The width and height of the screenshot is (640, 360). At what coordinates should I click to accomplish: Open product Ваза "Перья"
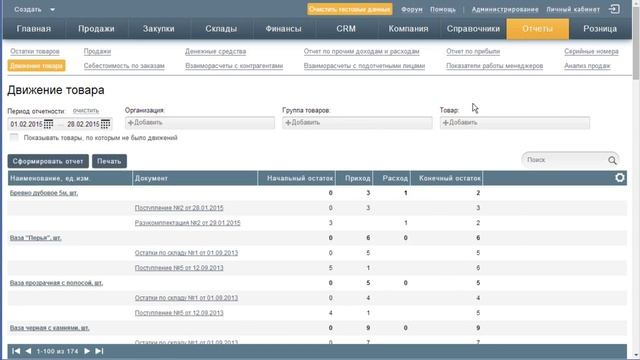point(36,238)
